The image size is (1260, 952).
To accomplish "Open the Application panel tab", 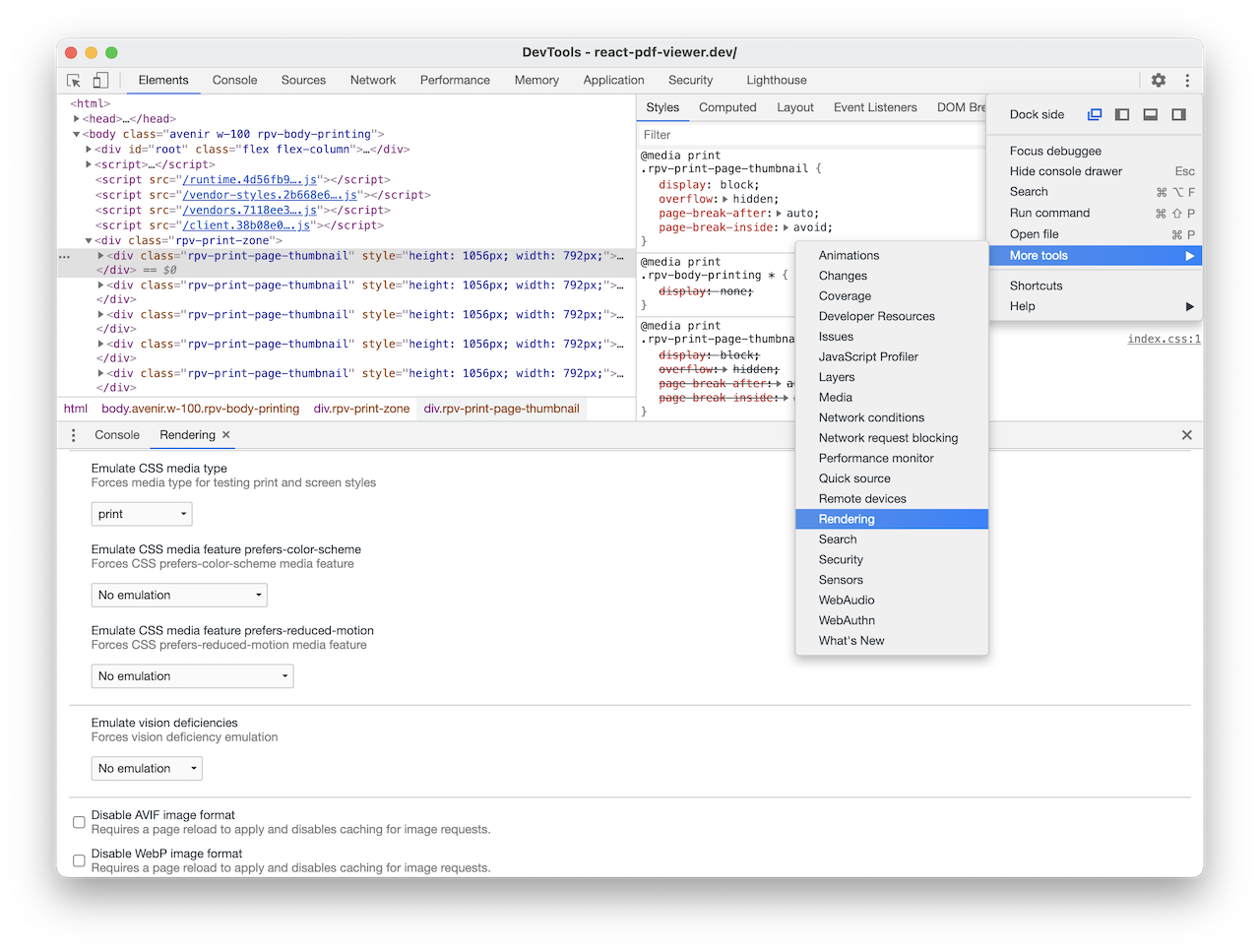I will (x=613, y=81).
